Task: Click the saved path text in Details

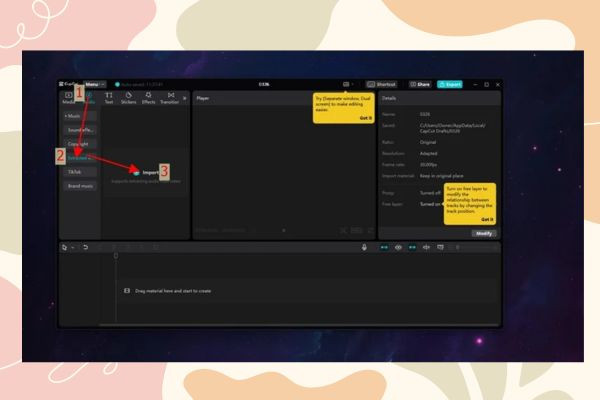Action: coord(453,128)
